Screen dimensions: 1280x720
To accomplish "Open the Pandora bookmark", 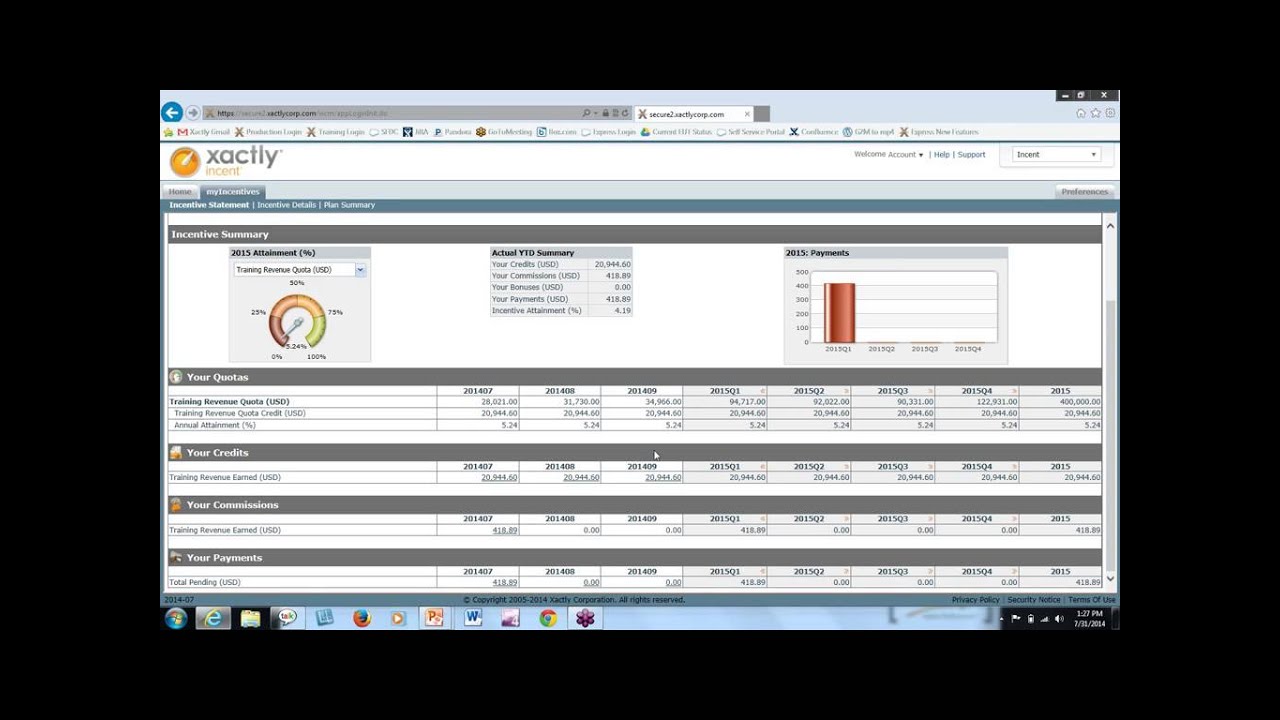I will pyautogui.click(x=452, y=132).
